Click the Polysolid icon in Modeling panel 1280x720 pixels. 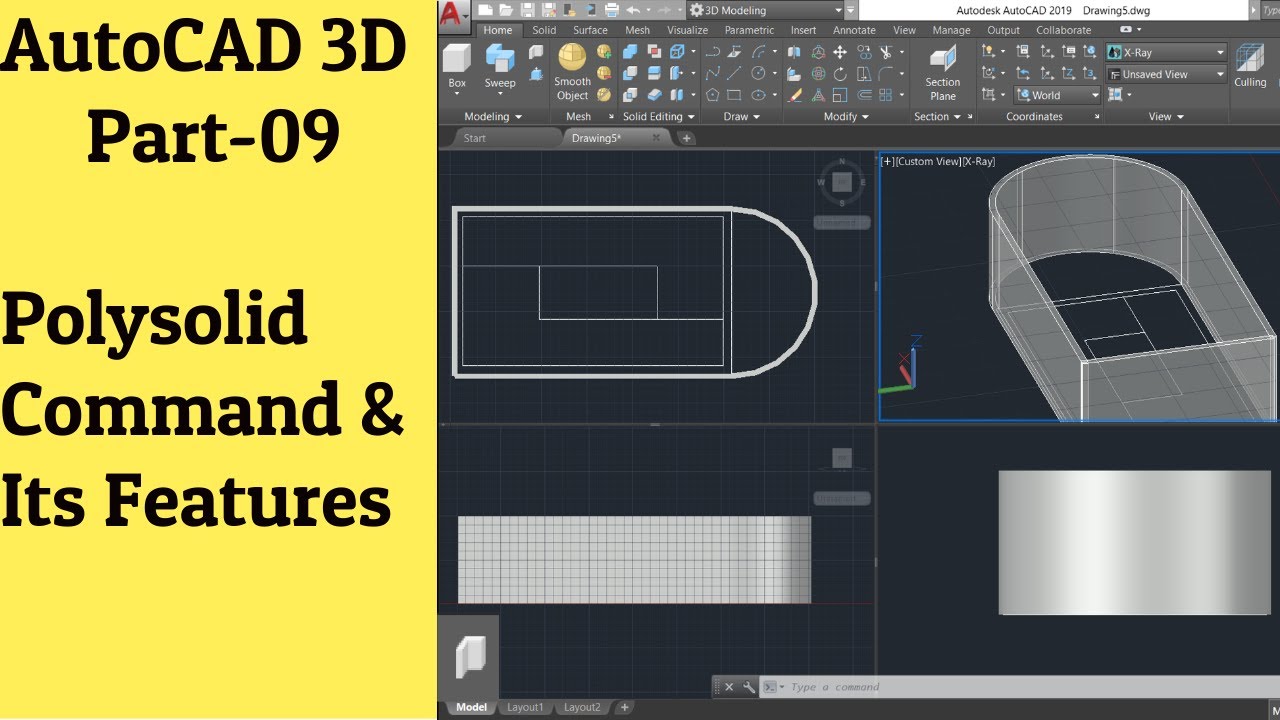(x=536, y=52)
